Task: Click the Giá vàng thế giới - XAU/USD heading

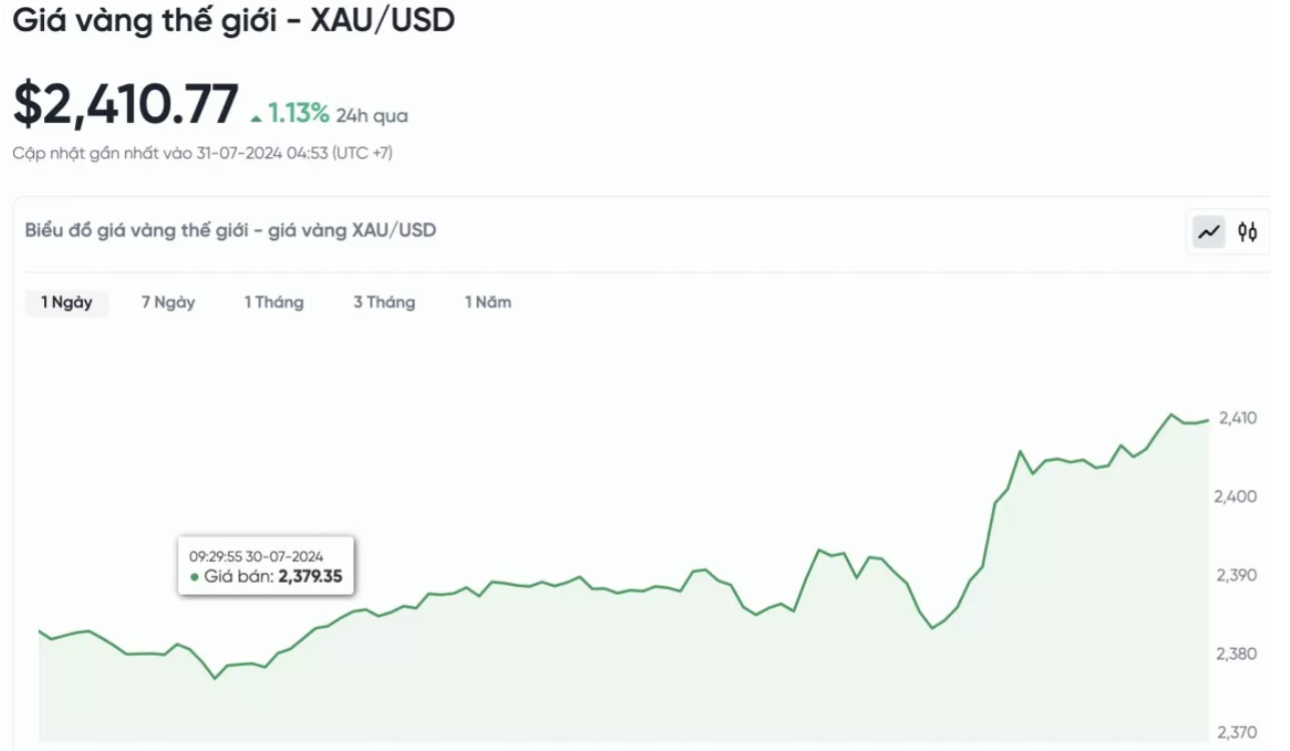Action: [x=233, y=21]
